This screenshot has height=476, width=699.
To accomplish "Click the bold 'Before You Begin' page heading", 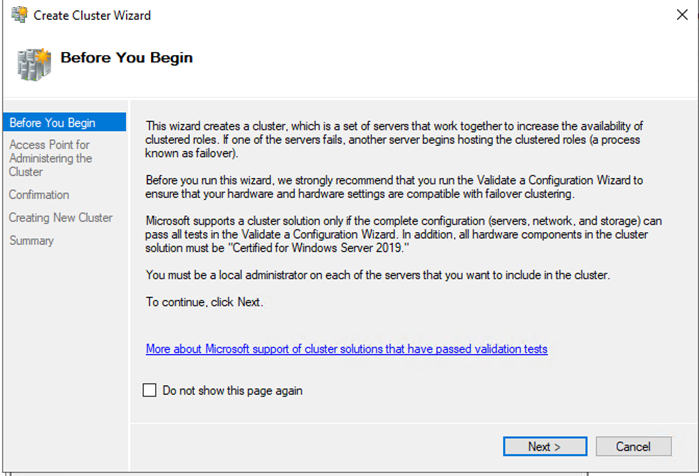I will (127, 57).
